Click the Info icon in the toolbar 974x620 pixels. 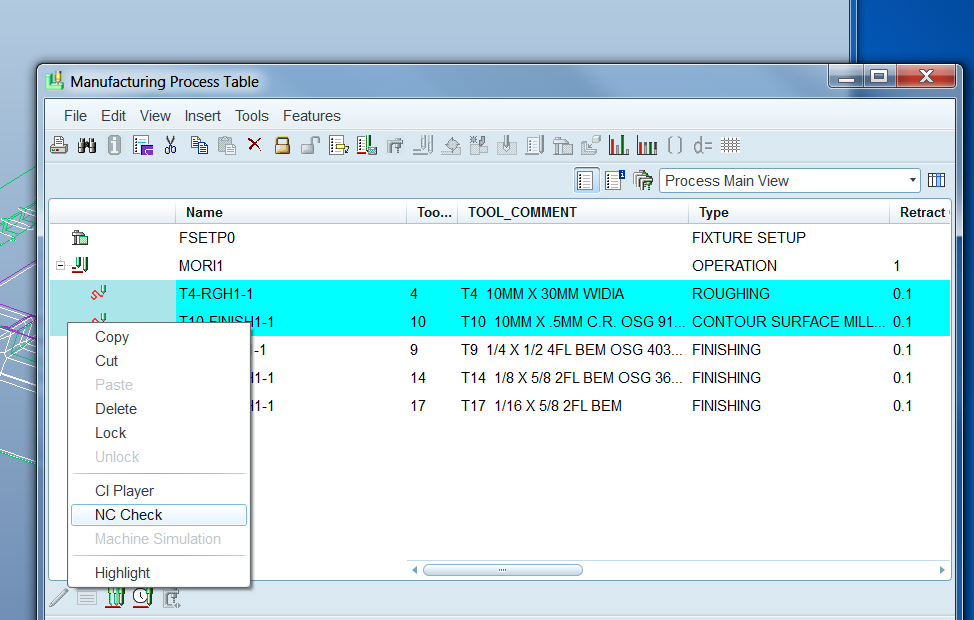[x=114, y=145]
